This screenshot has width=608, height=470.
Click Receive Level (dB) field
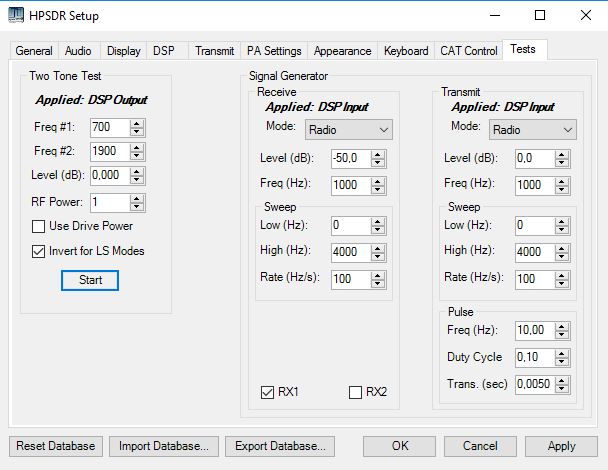[x=351, y=159]
